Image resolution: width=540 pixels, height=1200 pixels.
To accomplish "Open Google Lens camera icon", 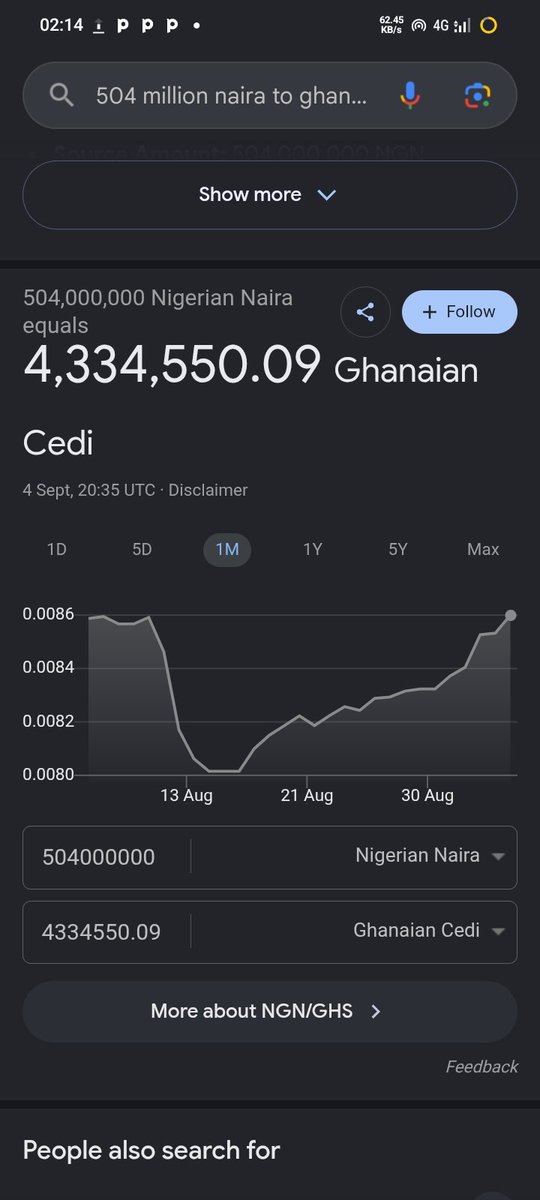I will pos(477,95).
